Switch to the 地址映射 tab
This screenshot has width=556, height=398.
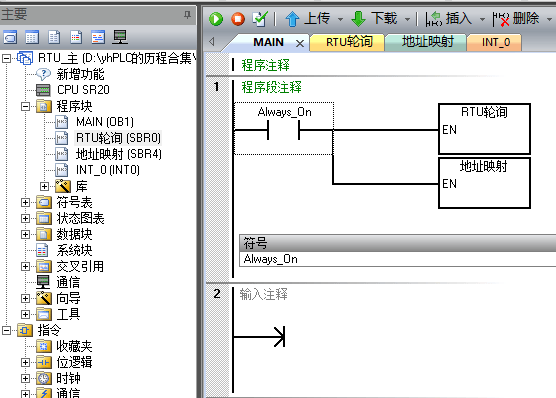click(x=427, y=42)
